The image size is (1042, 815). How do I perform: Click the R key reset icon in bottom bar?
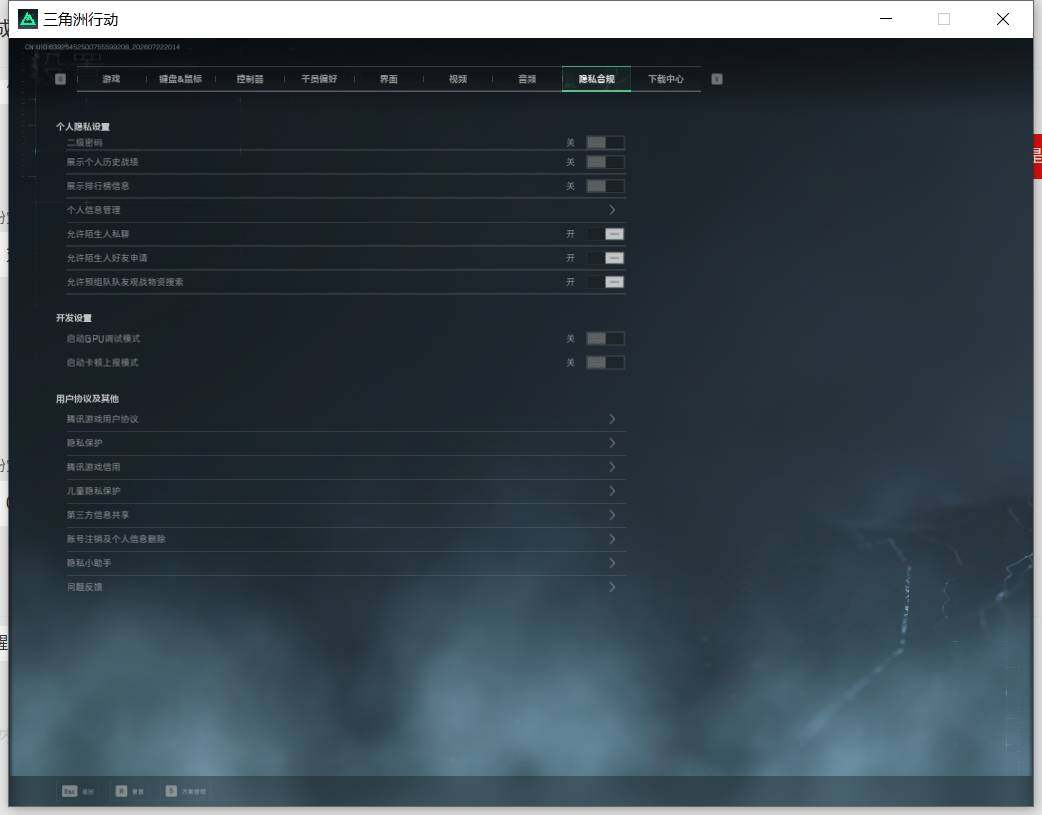122,791
